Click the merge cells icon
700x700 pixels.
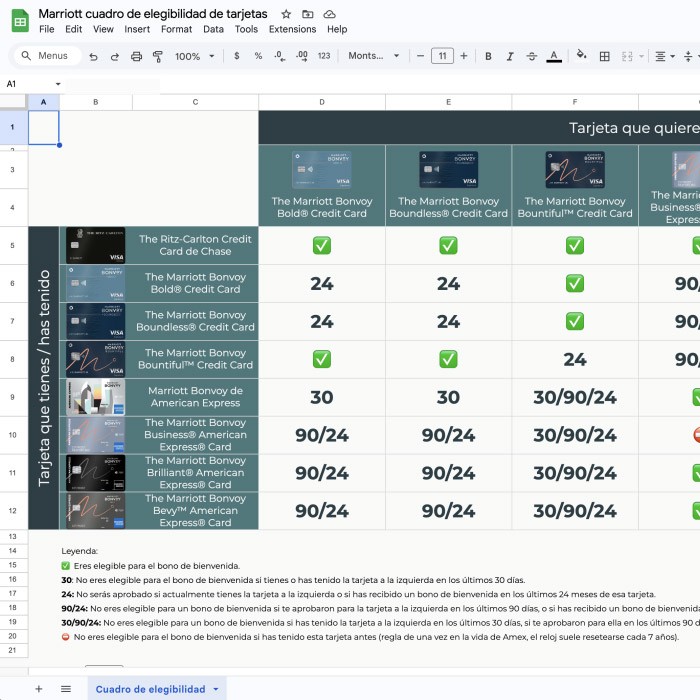[627, 56]
